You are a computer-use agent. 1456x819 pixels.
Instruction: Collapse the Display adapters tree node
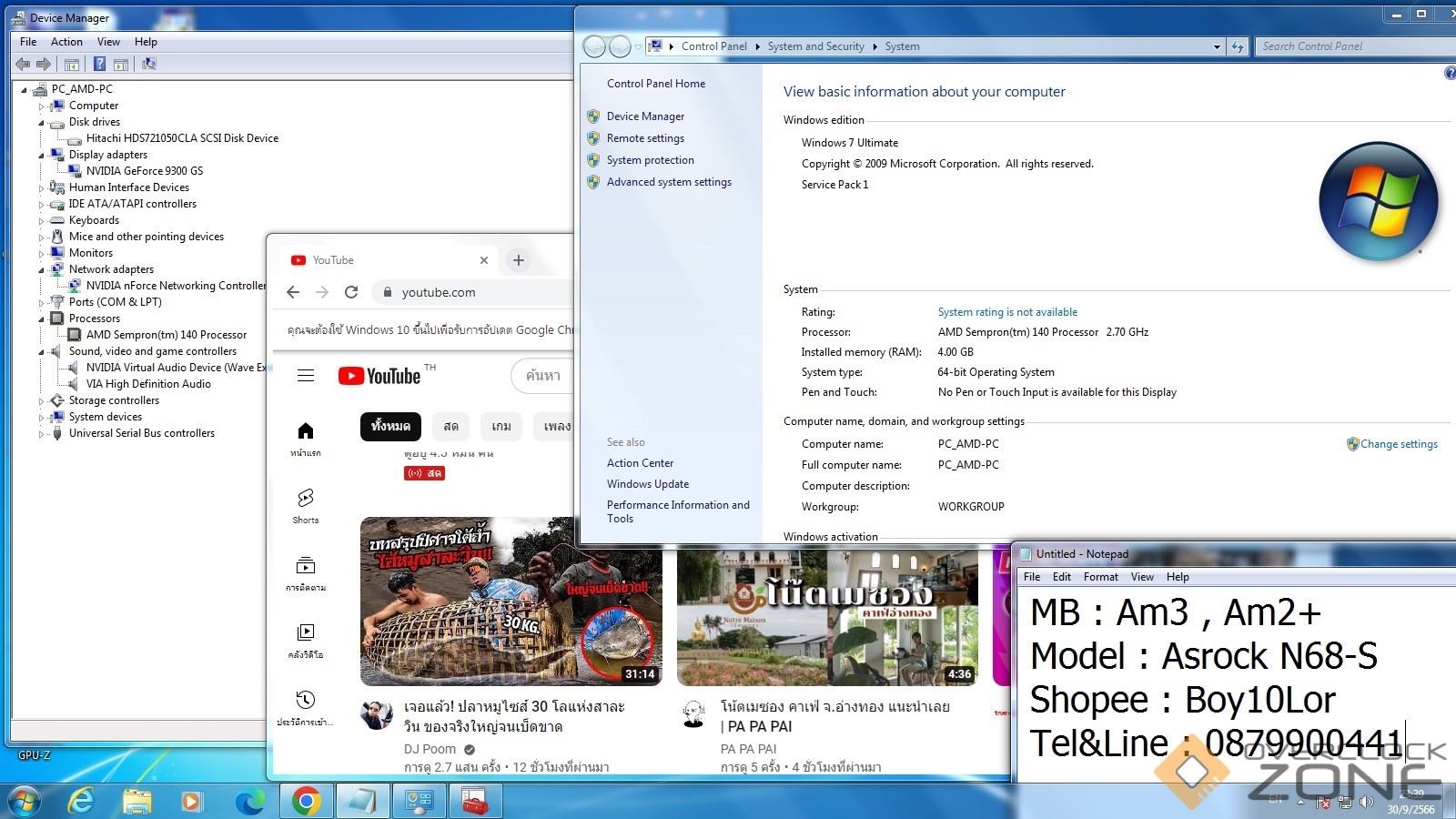41,156
